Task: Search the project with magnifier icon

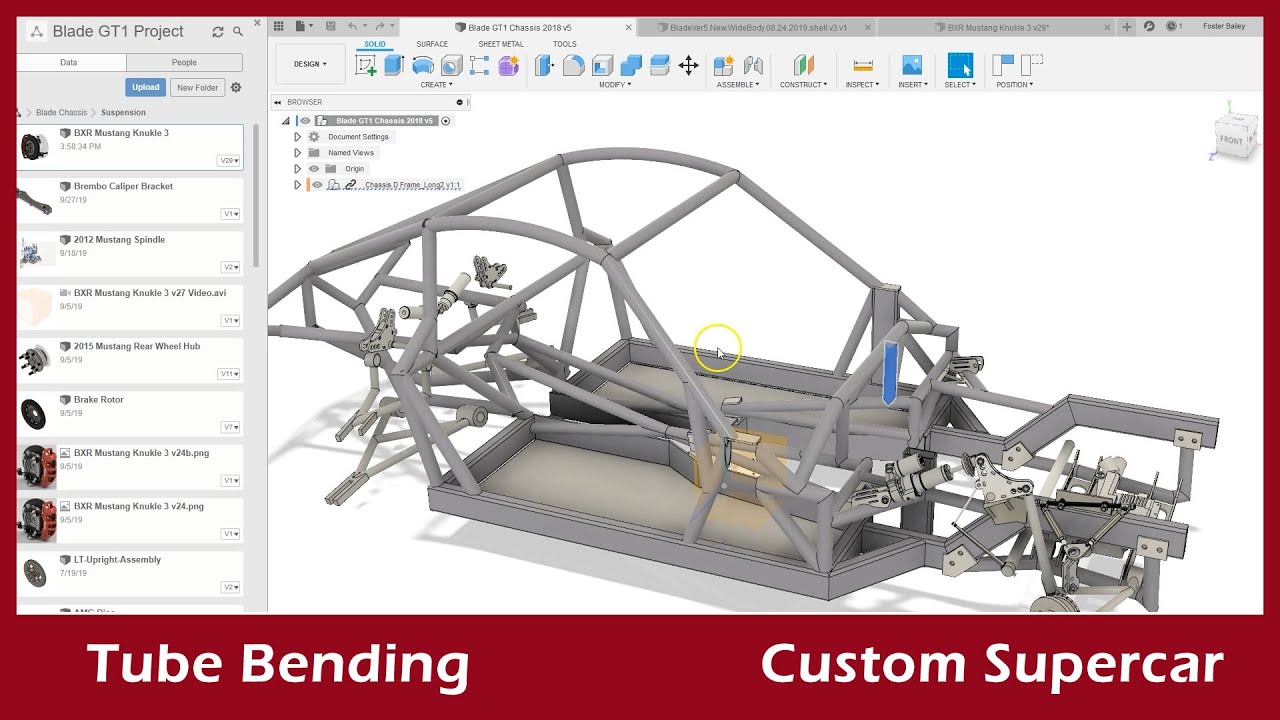Action: 238,32
